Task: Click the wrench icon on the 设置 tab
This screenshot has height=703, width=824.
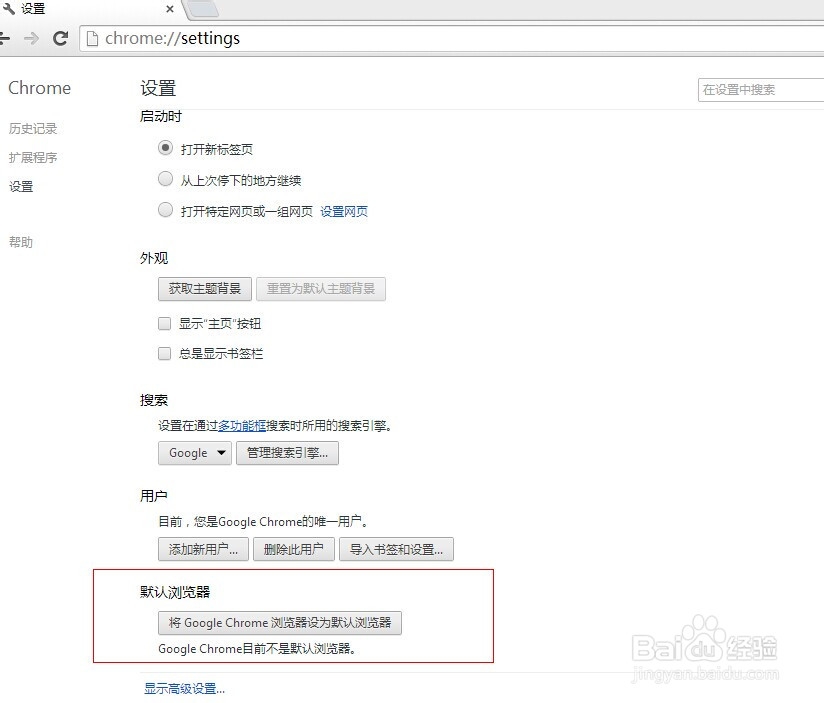Action: (8, 8)
